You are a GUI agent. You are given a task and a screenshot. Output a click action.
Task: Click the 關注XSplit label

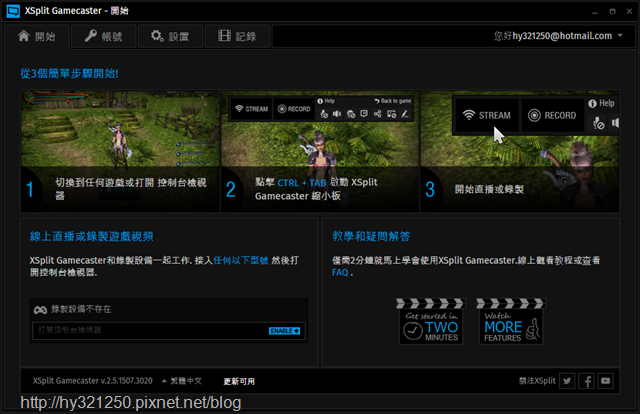[537, 381]
